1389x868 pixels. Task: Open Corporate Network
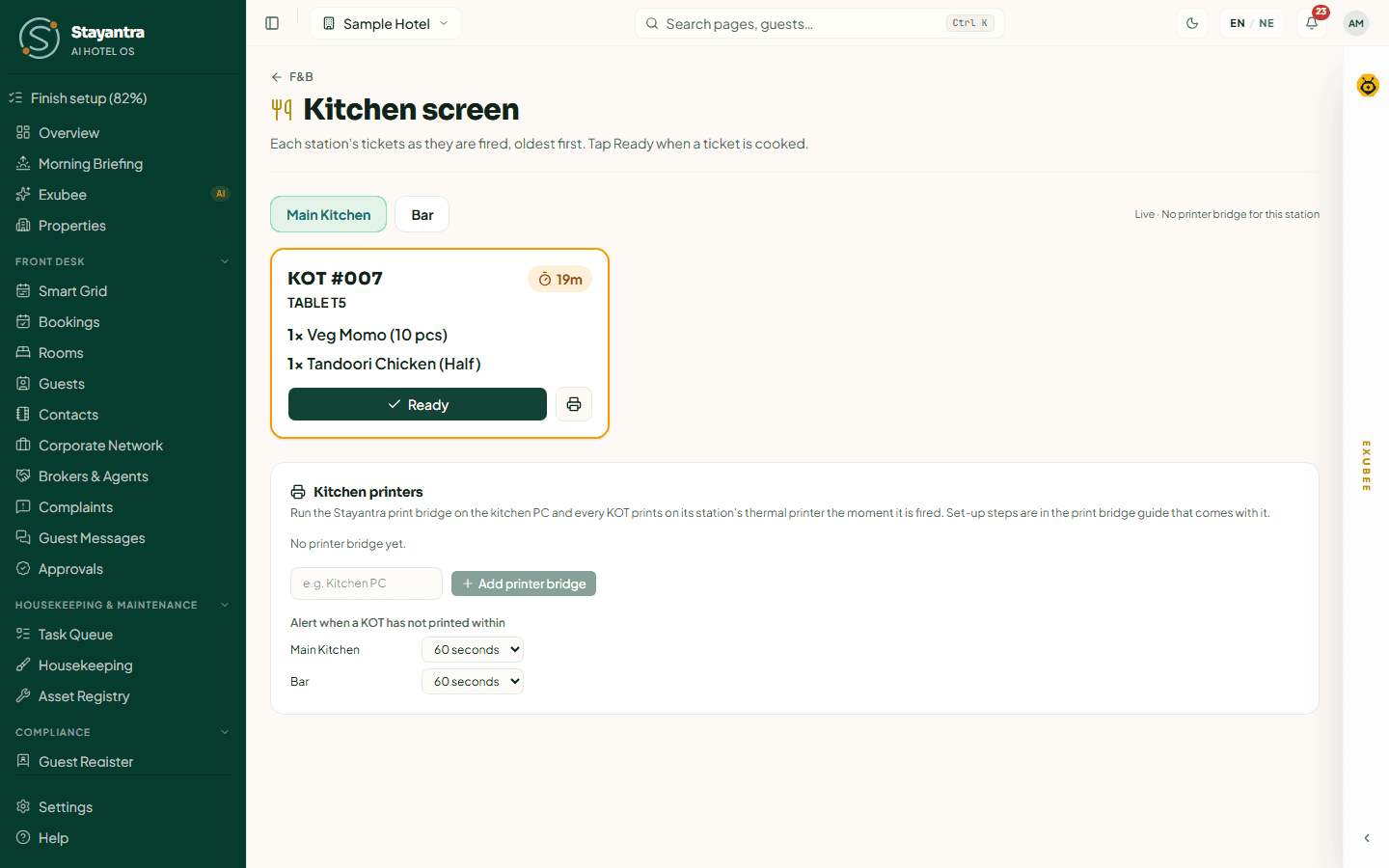(x=123, y=446)
